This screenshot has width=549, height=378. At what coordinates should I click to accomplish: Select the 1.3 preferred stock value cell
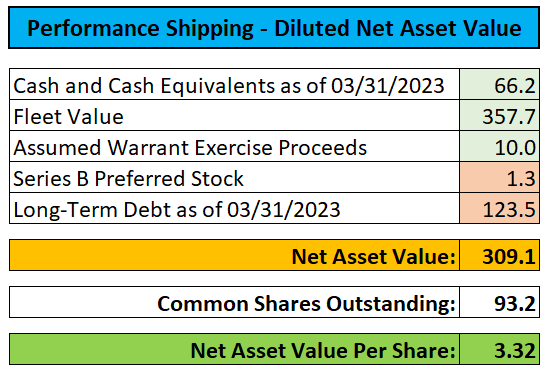coord(499,177)
